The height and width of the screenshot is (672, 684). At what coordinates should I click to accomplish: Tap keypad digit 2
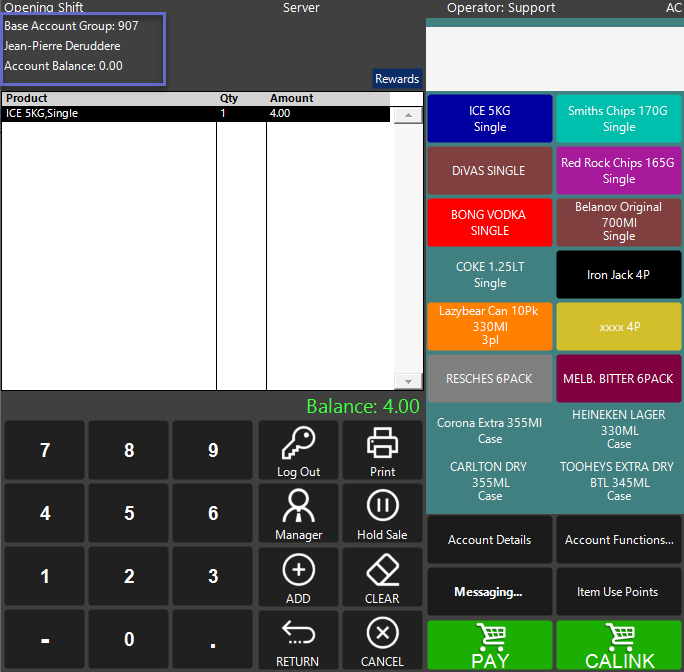129,576
